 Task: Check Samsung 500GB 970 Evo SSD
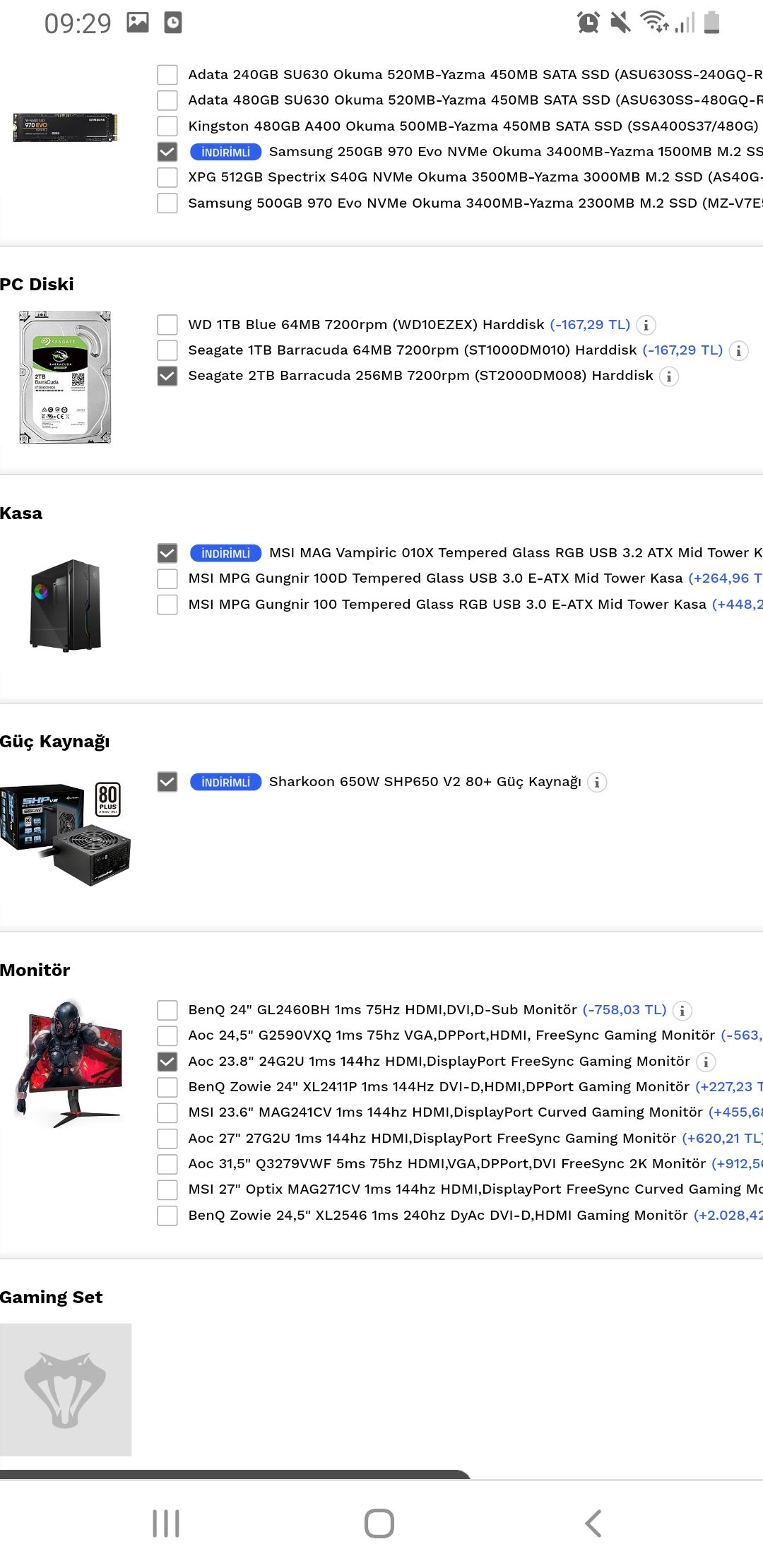pos(167,203)
